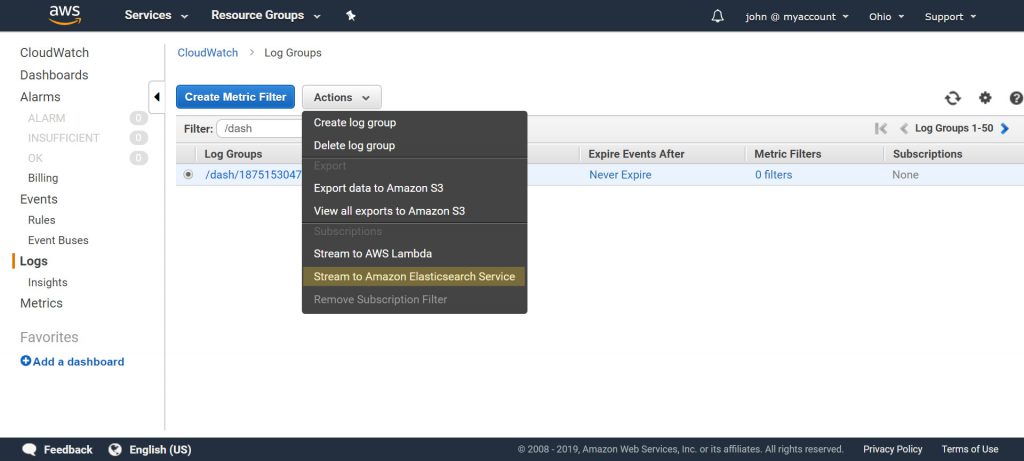Open CloudWatch in the sidebar
Screen dimensions: 1024x461
[54, 53]
